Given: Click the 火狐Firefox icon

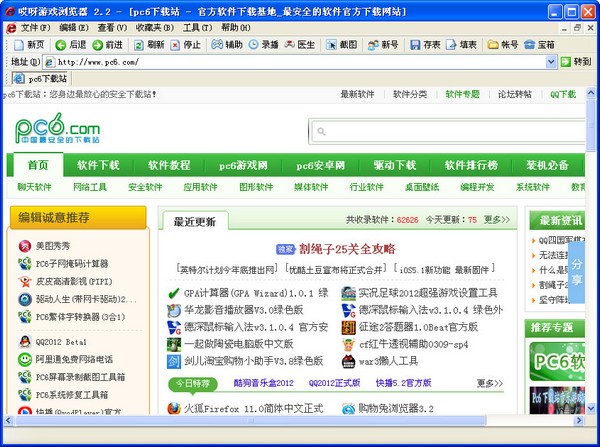Looking at the screenshot, I should tap(174, 408).
